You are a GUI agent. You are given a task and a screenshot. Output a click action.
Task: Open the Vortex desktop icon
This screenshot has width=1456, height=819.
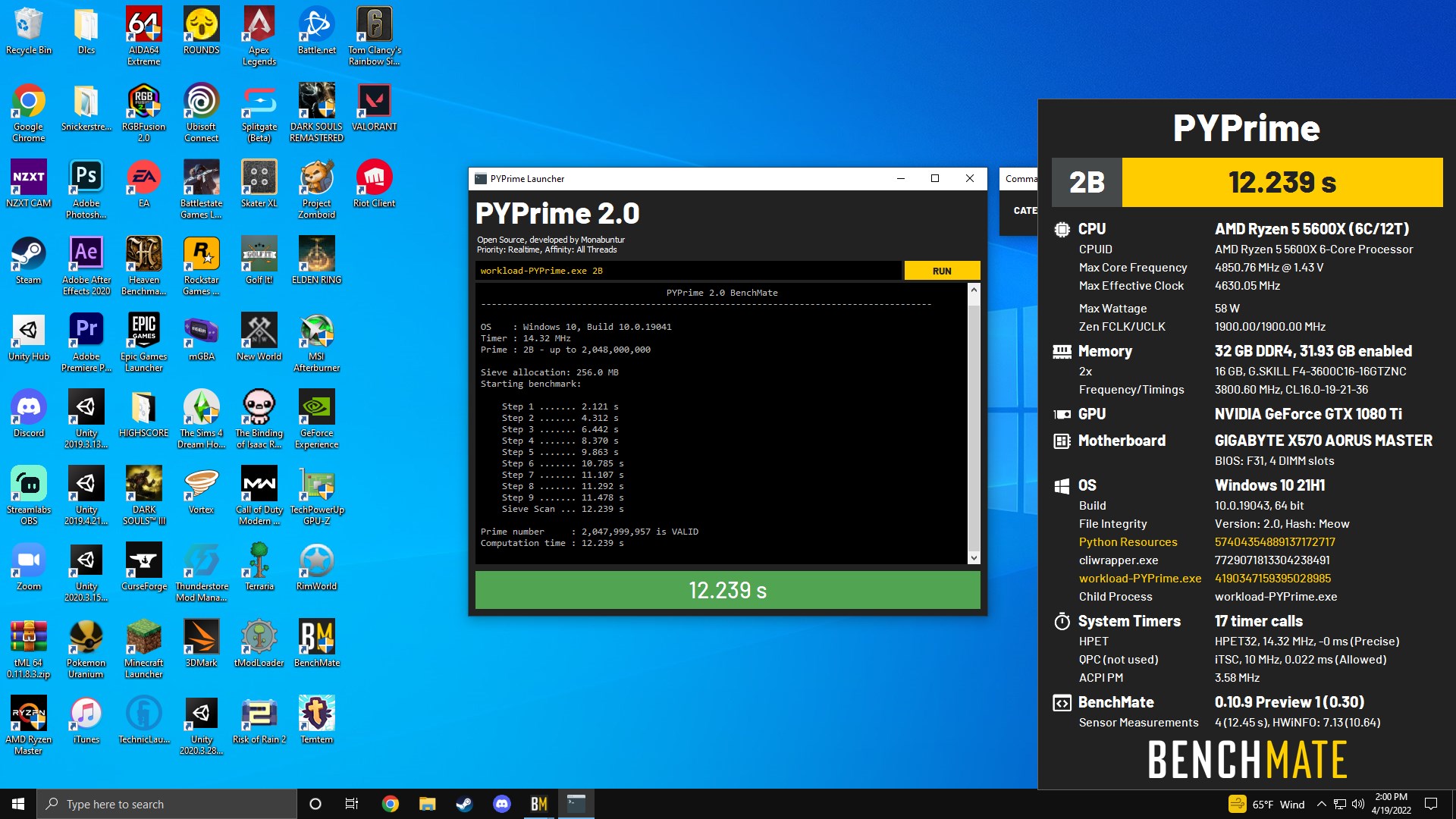(x=201, y=490)
